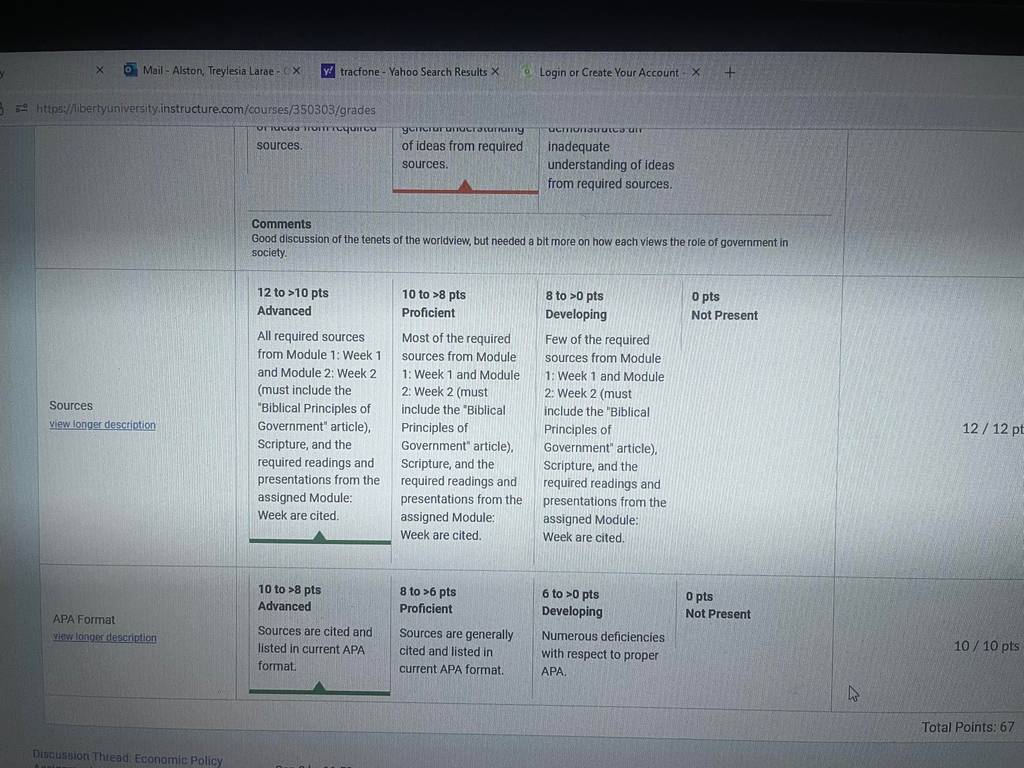Viewport: 1024px width, 768px height.
Task: Click 'inadequate understanding of ideas' description text
Action: [611, 165]
